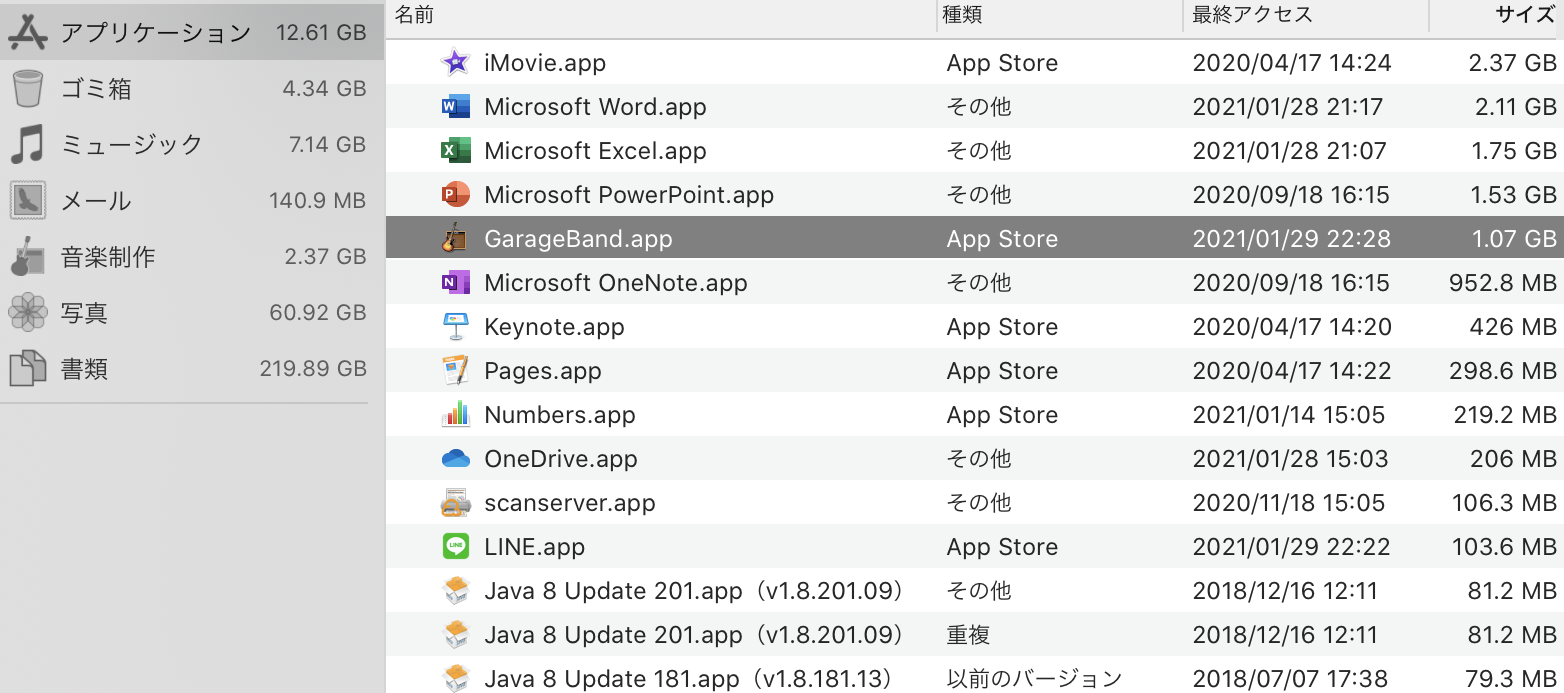Sort list by 名前 column header
The height and width of the screenshot is (693, 1564).
click(x=414, y=15)
